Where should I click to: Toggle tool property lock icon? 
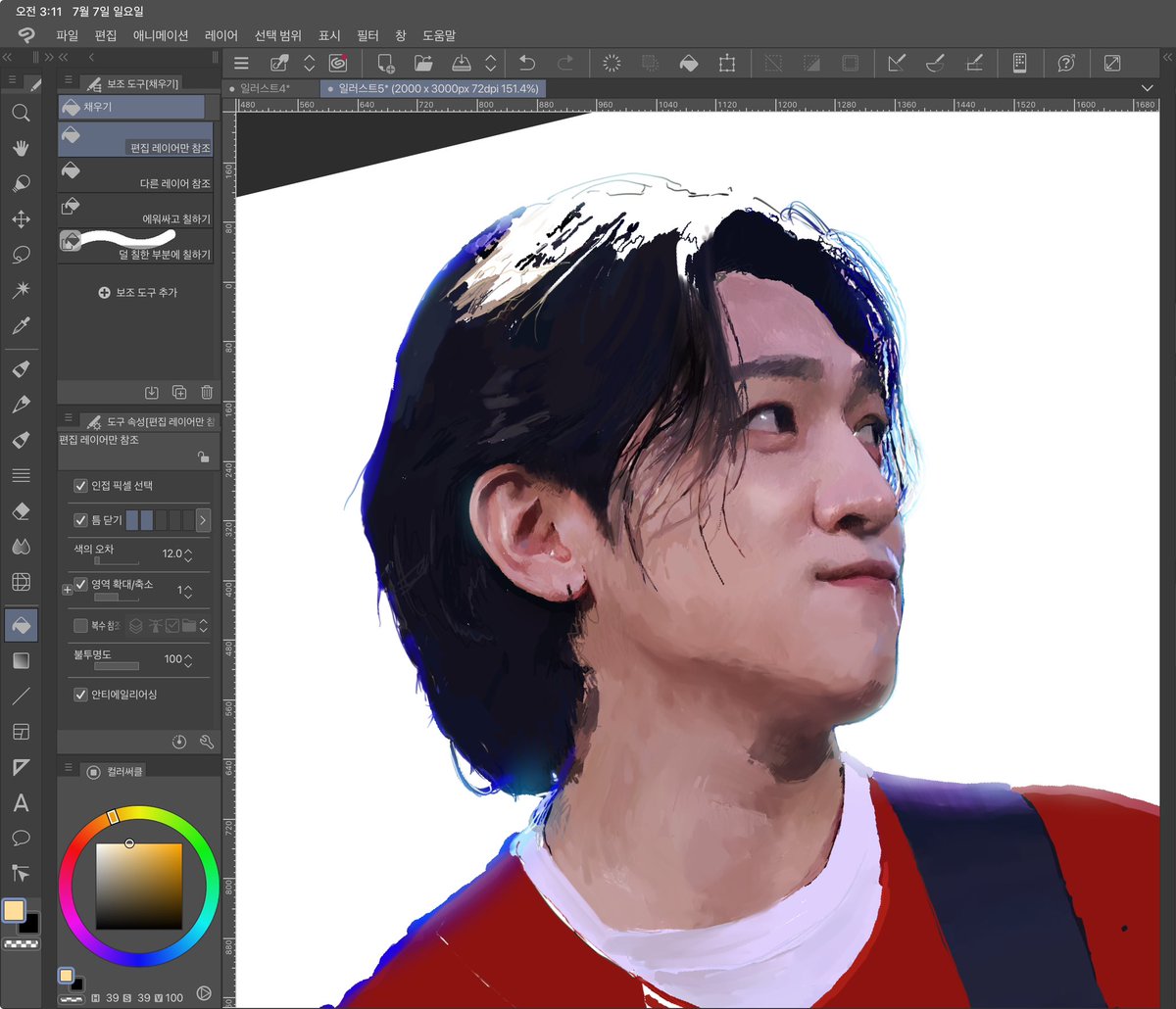point(202,456)
